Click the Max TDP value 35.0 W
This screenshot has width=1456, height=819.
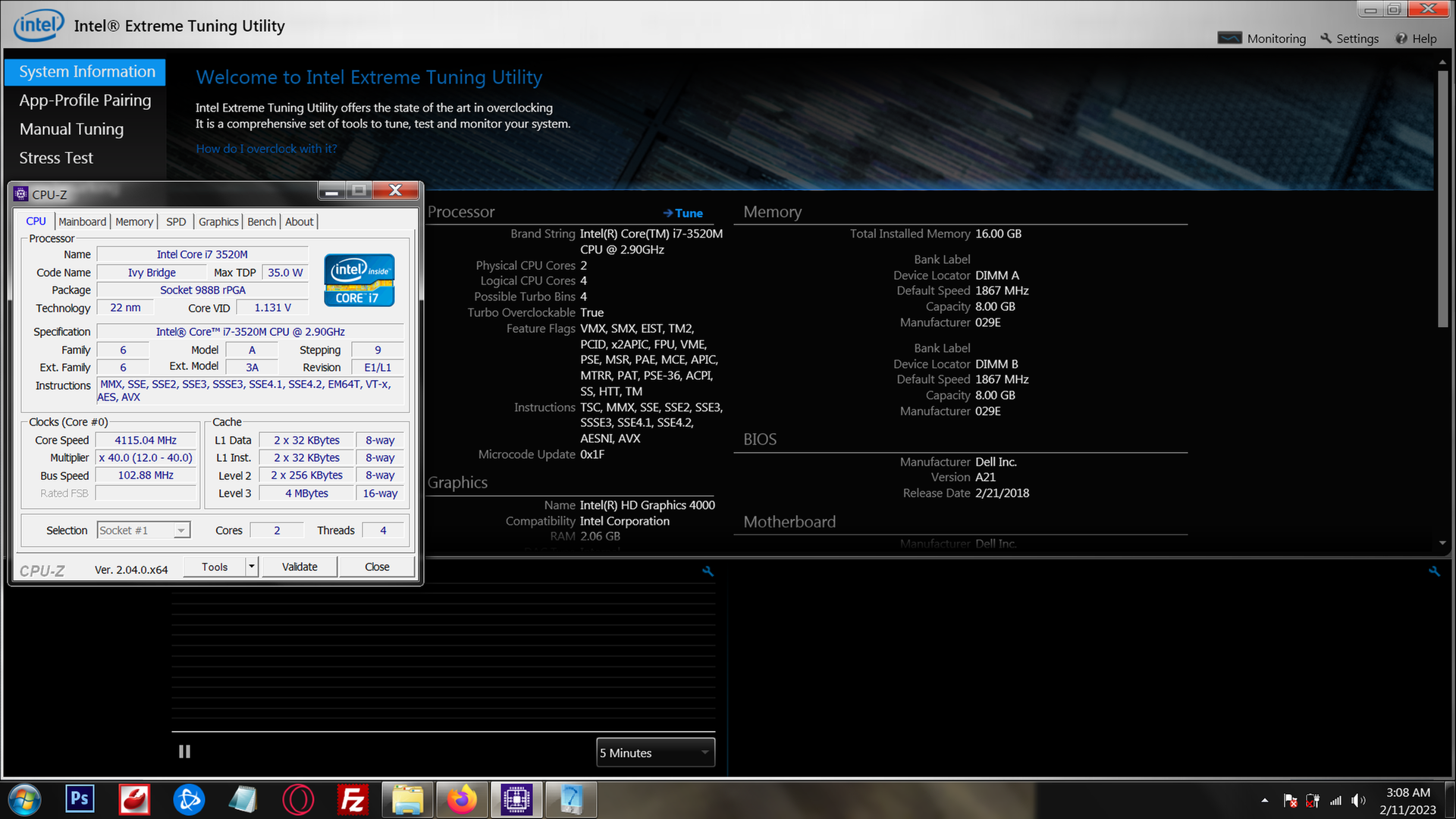coord(285,272)
